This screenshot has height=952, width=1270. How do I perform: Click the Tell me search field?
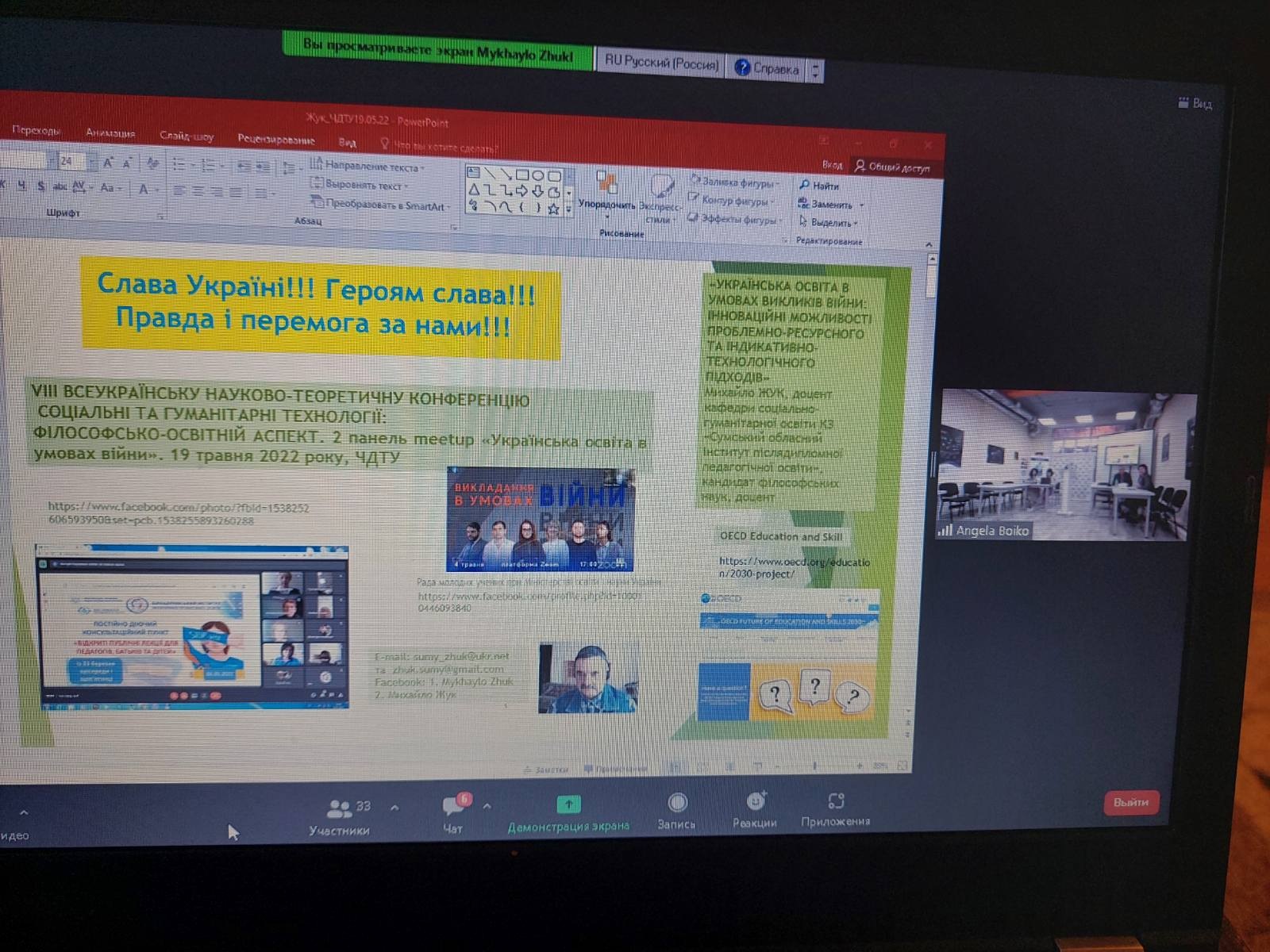click(x=438, y=147)
